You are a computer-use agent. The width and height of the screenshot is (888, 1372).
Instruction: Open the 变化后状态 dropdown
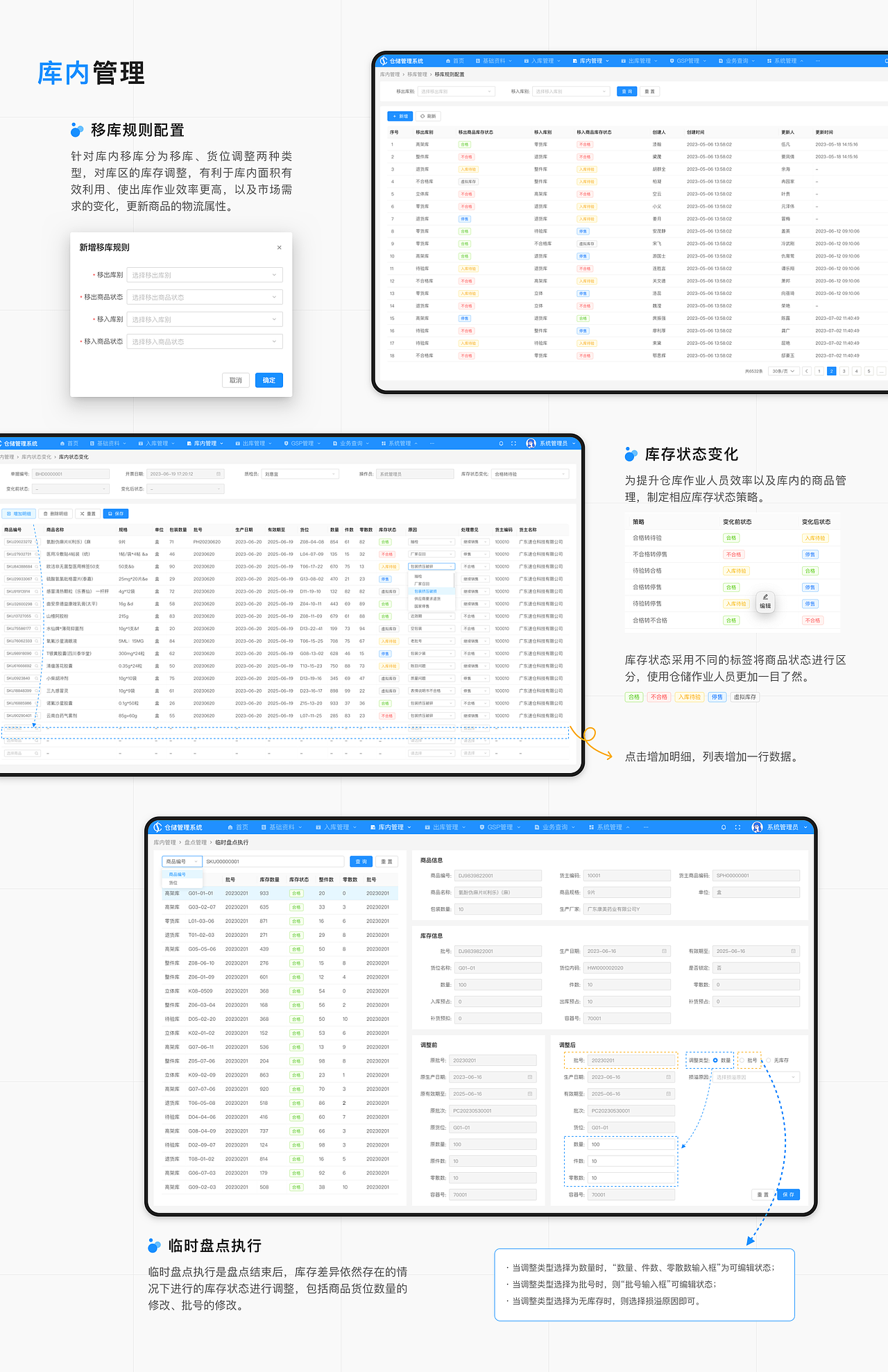point(186,489)
